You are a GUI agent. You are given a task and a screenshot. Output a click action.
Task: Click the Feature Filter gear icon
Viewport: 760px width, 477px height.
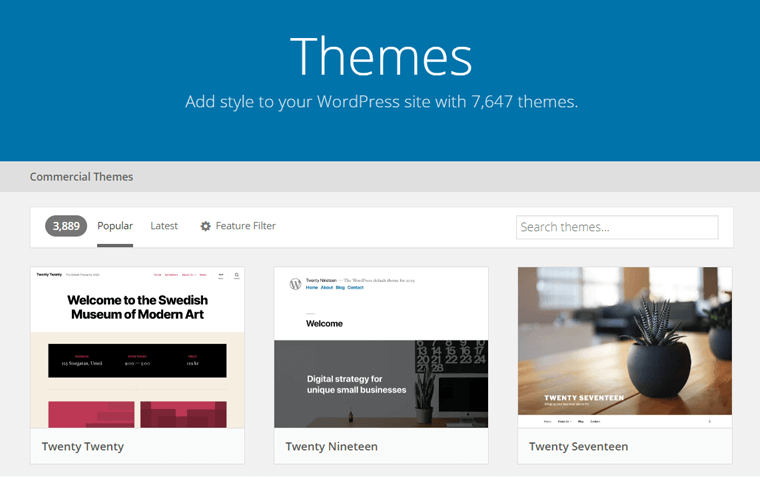(206, 227)
